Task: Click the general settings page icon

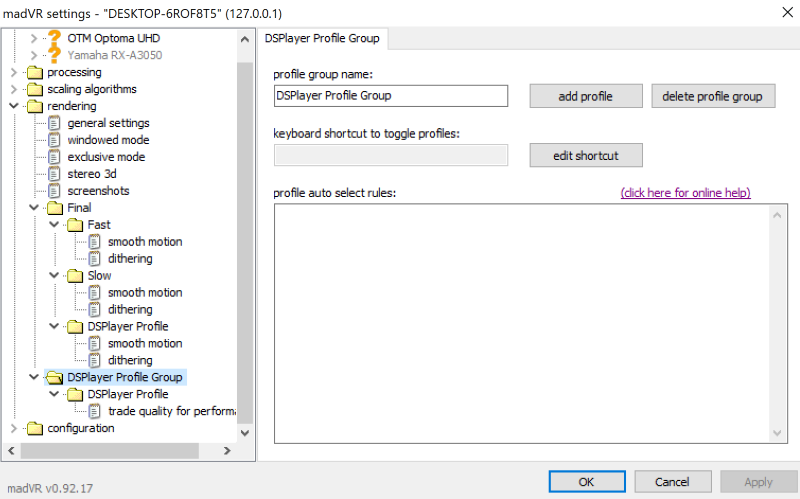Action: [54, 123]
